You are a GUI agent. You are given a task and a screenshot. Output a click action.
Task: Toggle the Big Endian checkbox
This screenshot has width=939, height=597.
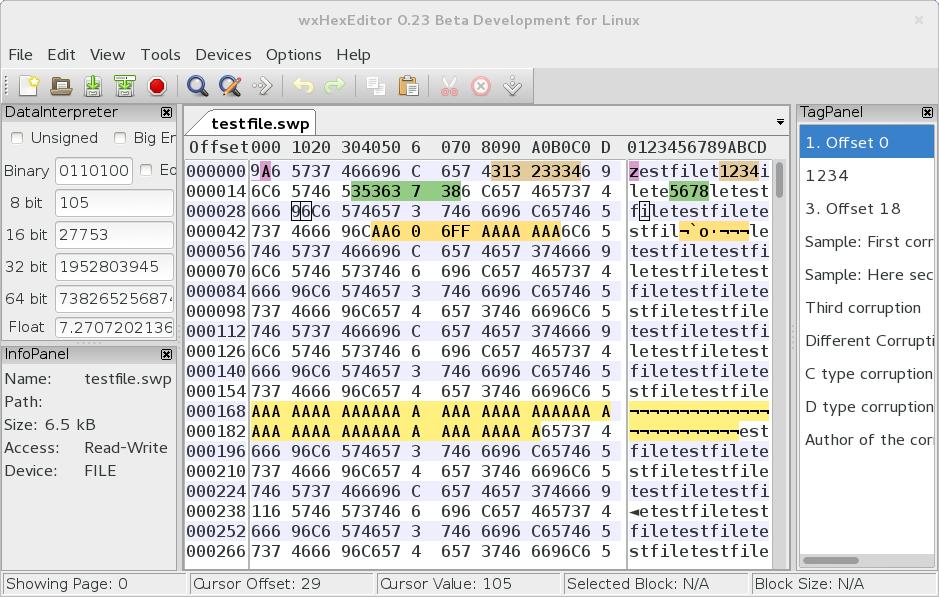tap(120, 138)
